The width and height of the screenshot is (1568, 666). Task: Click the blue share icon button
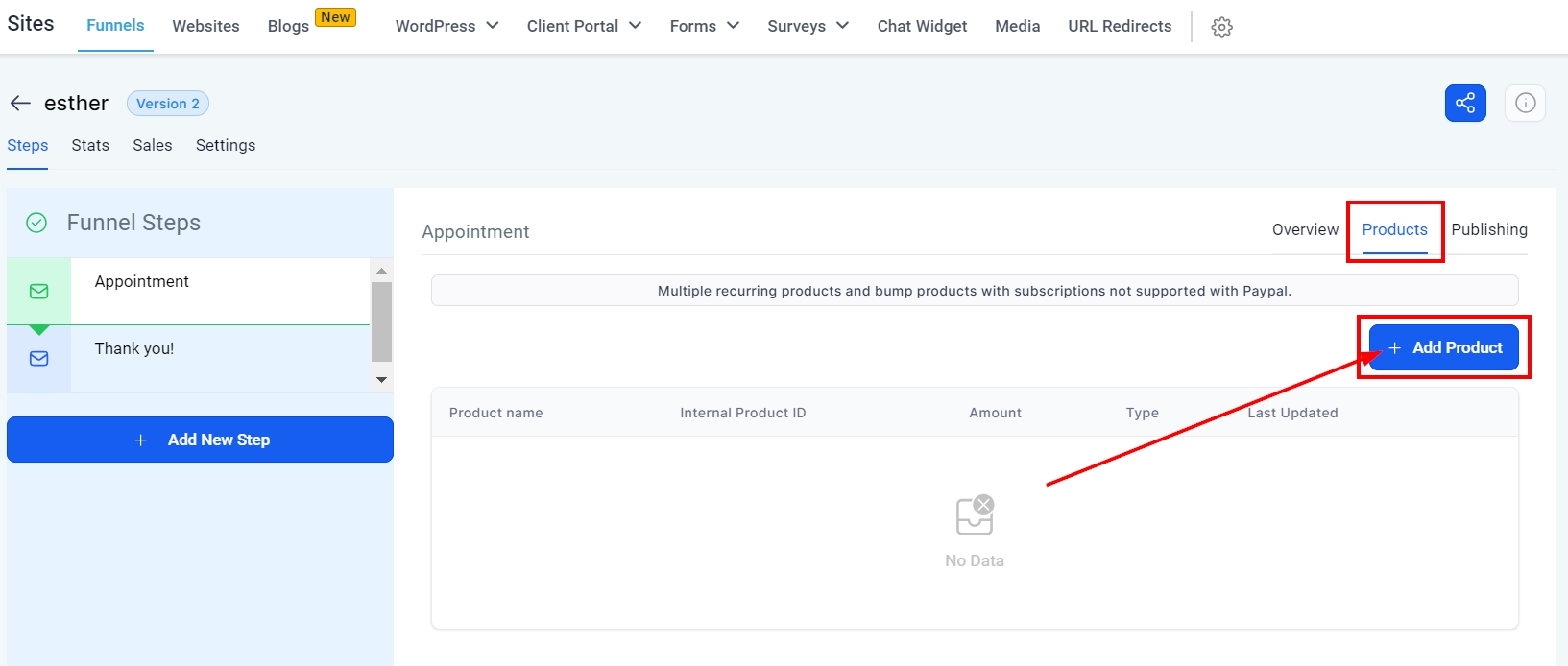(x=1464, y=104)
